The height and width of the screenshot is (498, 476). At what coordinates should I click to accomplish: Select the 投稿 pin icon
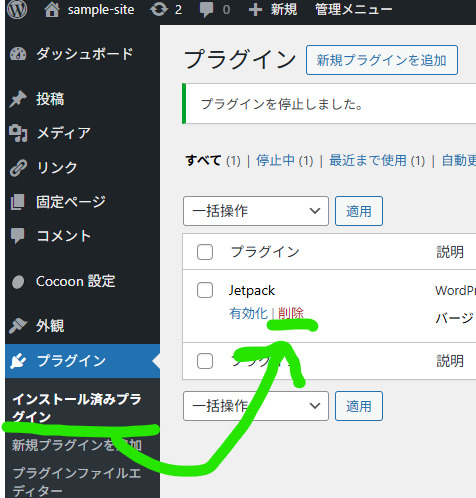pos(18,99)
